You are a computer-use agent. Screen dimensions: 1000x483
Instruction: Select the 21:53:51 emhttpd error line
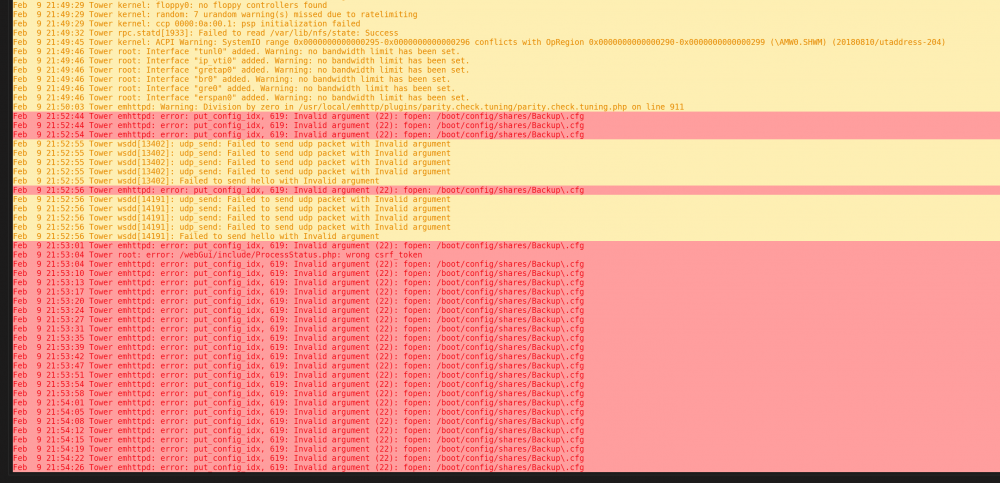pyautogui.click(x=298, y=375)
